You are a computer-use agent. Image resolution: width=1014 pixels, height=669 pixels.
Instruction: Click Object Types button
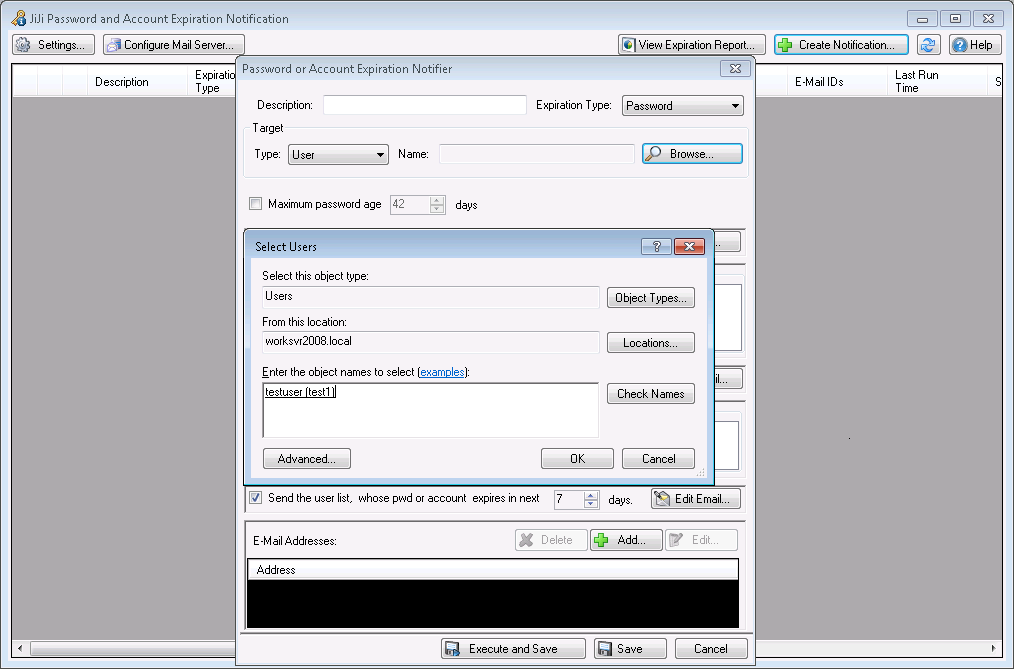651,298
